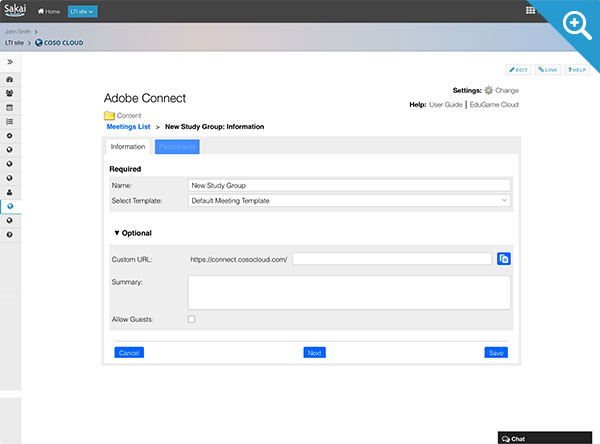Open the single user icon in sidebar
The width and height of the screenshot is (600, 444).
10,192
